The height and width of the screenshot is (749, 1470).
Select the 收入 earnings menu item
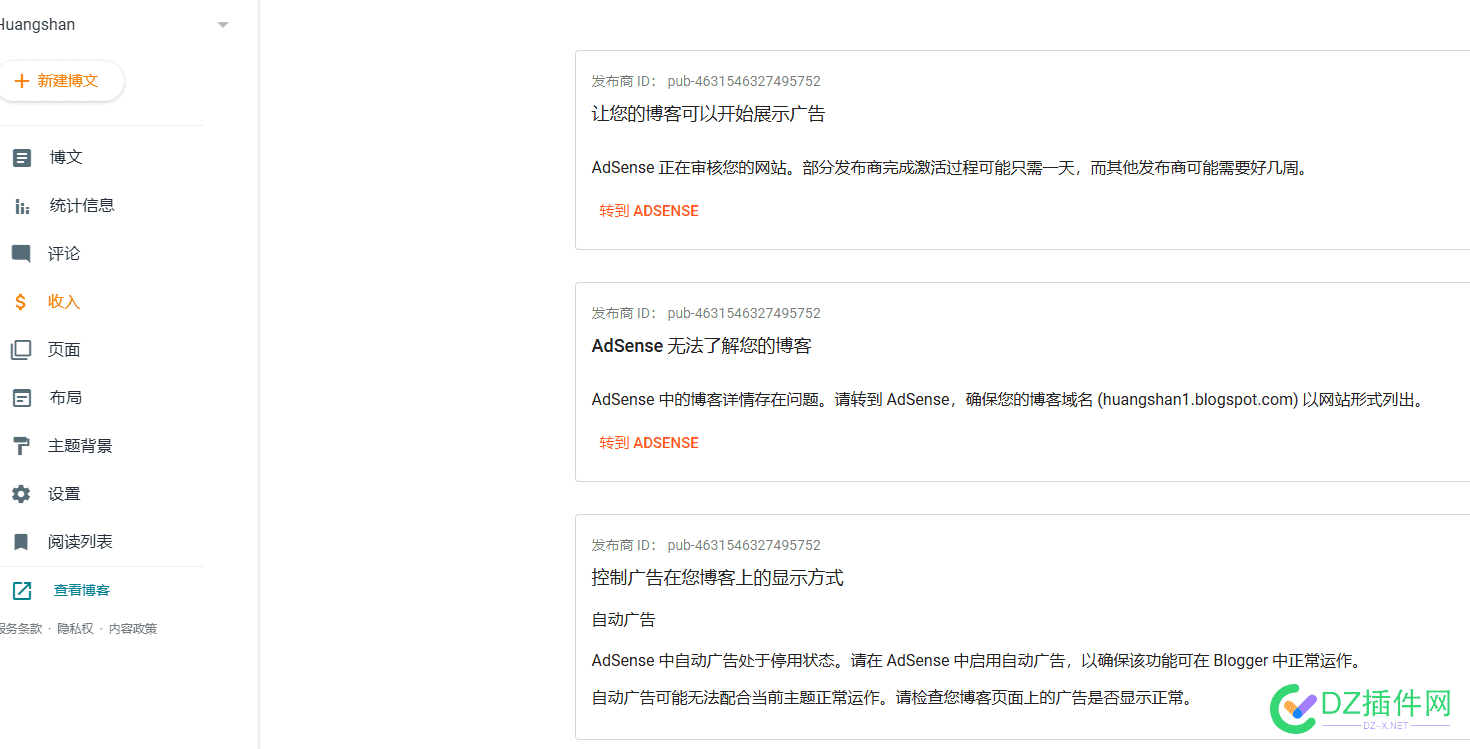tap(64, 302)
